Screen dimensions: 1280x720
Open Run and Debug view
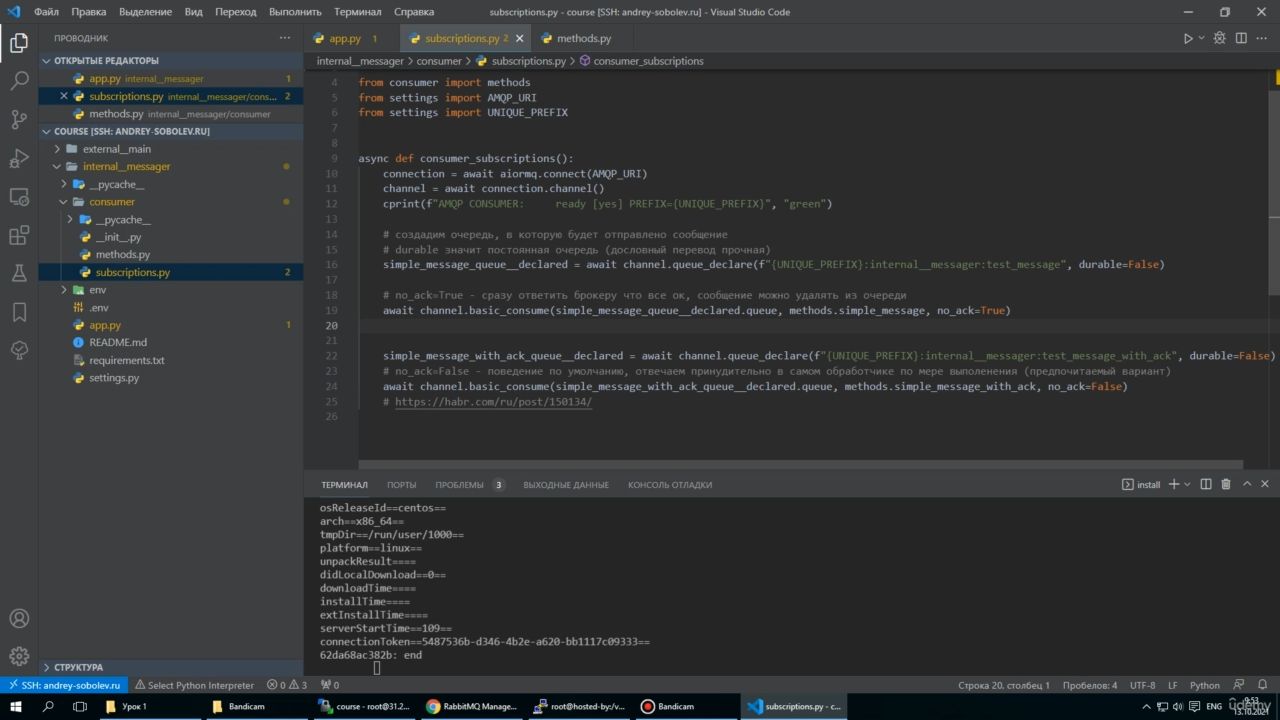pos(19,158)
